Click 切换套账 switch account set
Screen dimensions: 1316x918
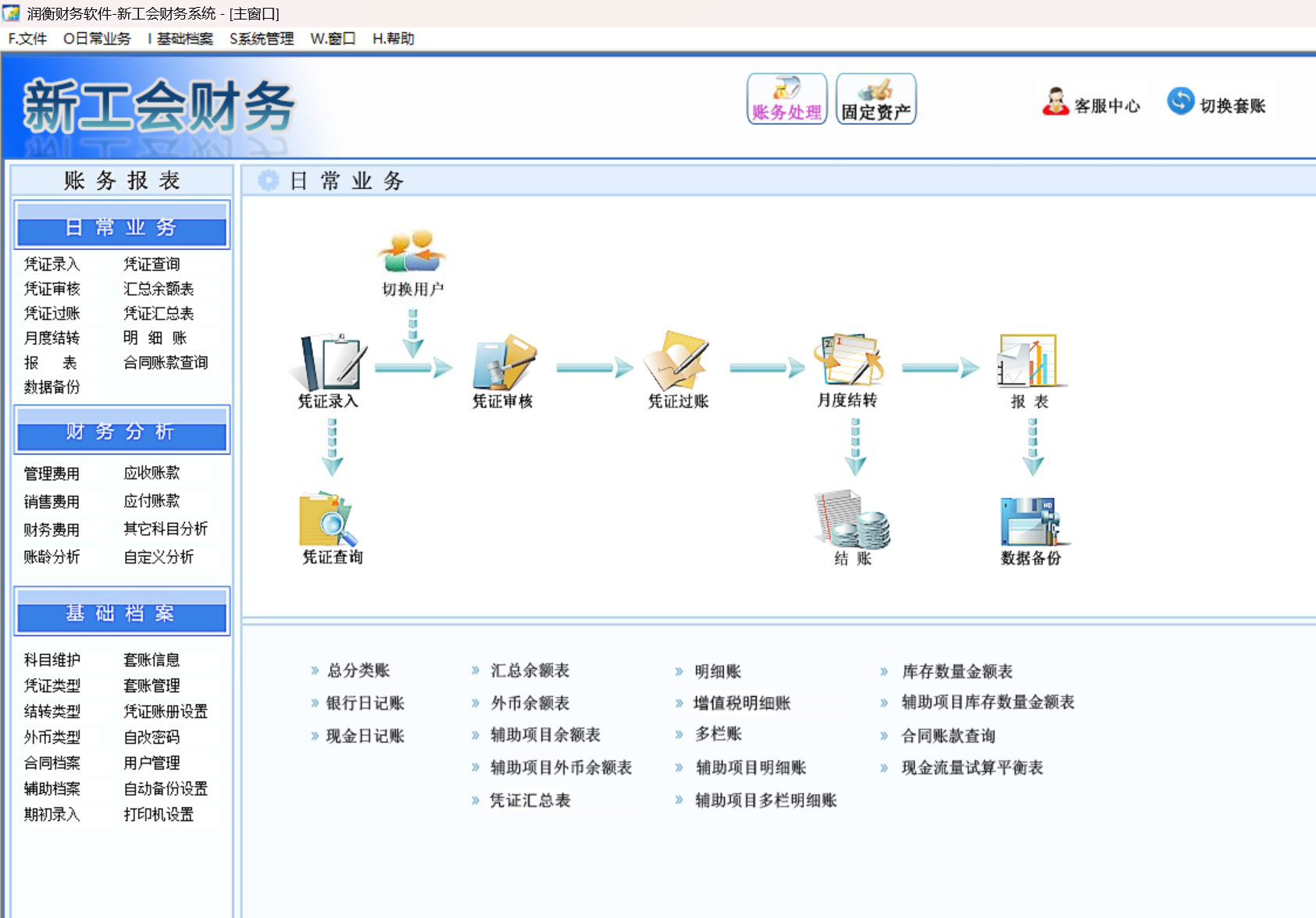click(1216, 103)
